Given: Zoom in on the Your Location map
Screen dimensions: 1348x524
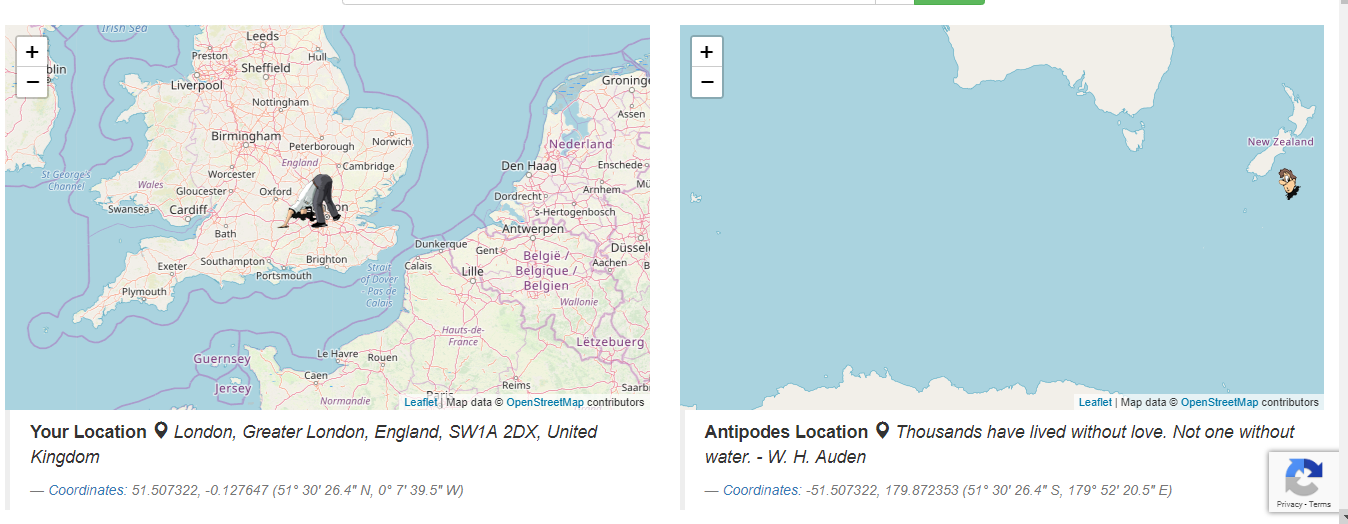Looking at the screenshot, I should pos(32,52).
